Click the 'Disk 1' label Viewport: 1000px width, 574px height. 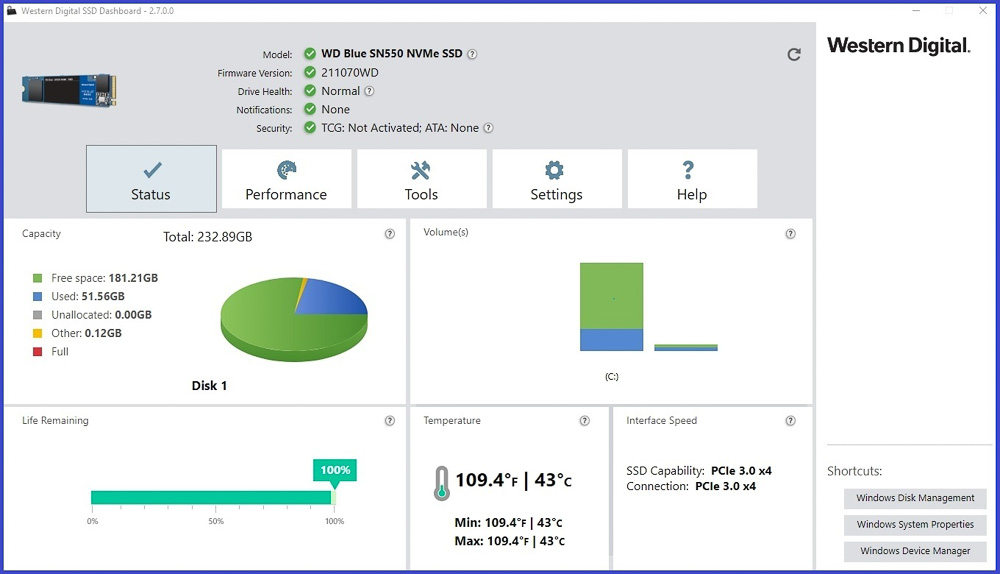(209, 386)
